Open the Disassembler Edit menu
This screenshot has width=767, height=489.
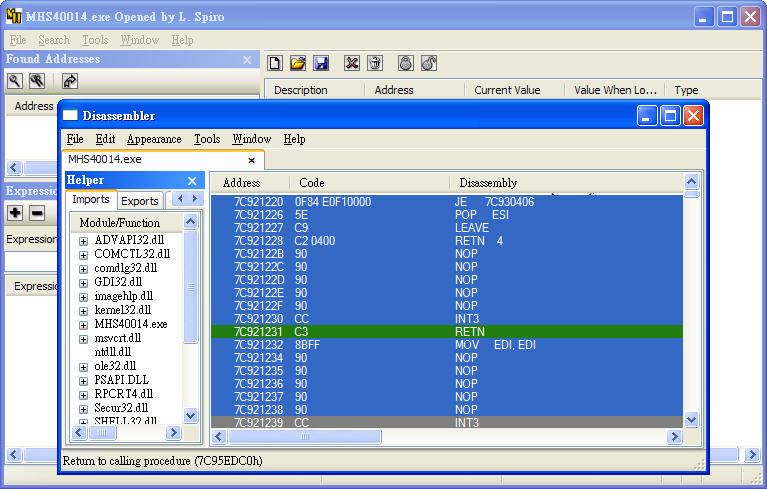point(105,139)
